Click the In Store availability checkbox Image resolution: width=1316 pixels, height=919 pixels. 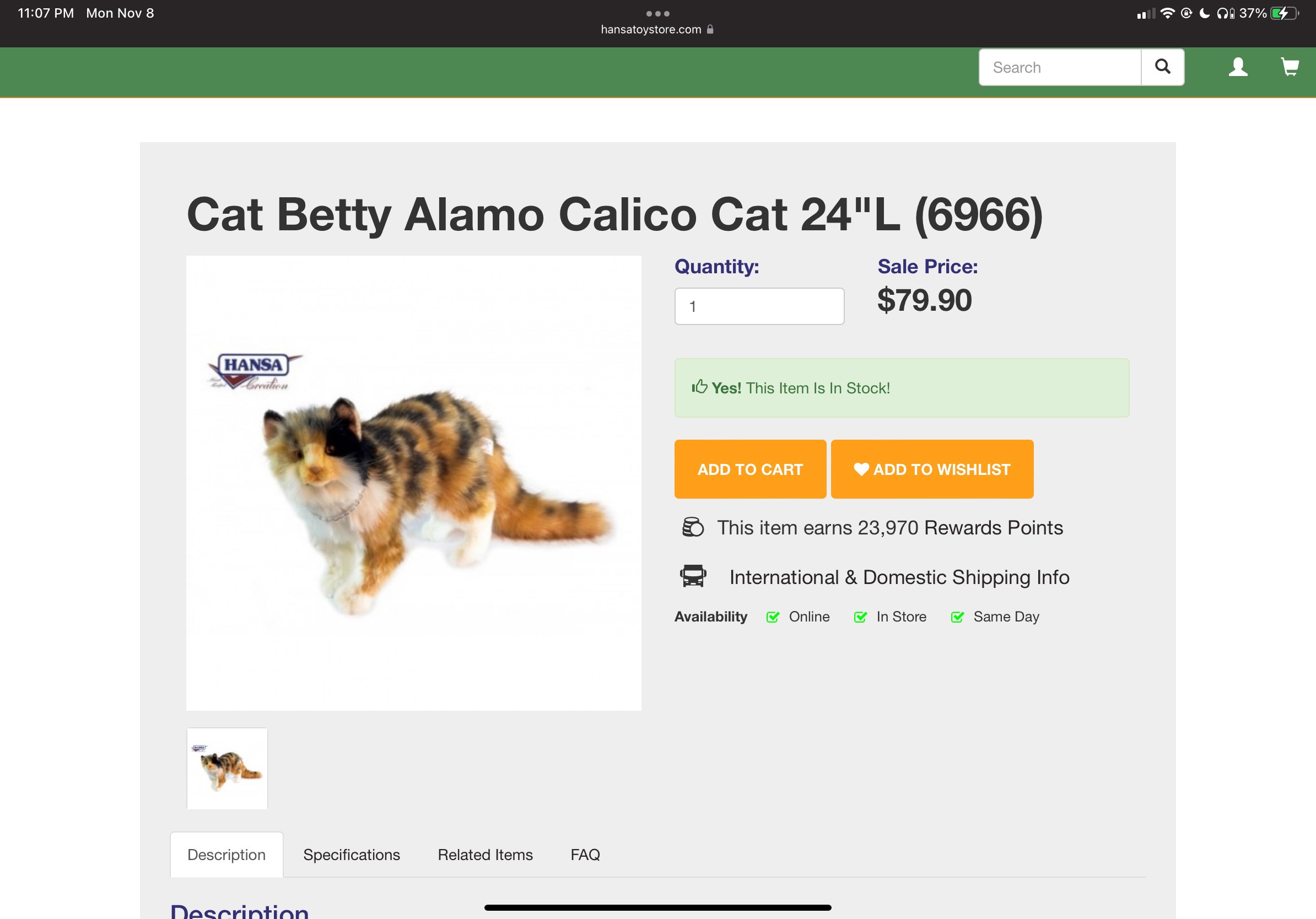(x=860, y=617)
